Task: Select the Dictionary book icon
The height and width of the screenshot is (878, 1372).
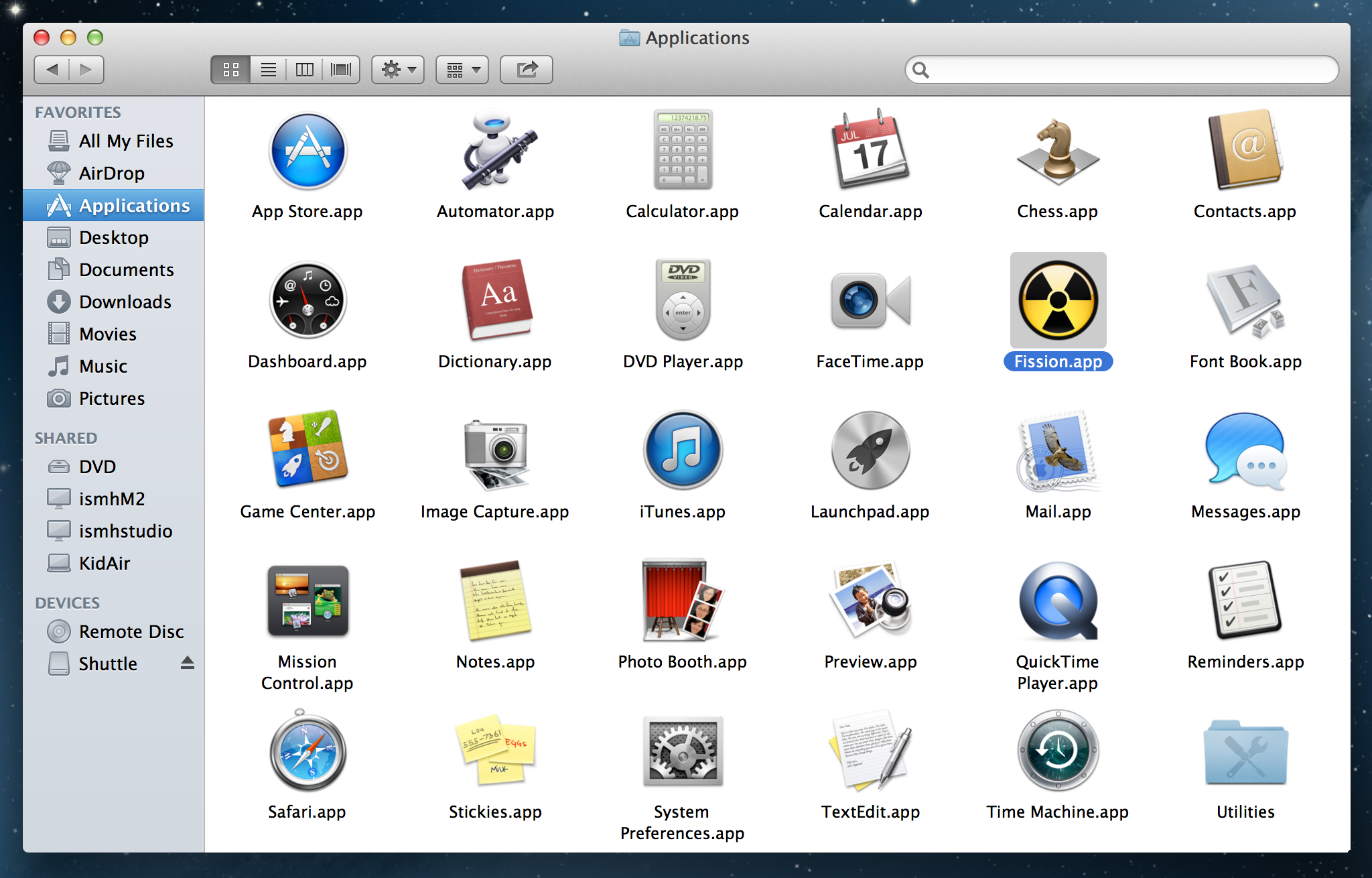Action: (496, 300)
